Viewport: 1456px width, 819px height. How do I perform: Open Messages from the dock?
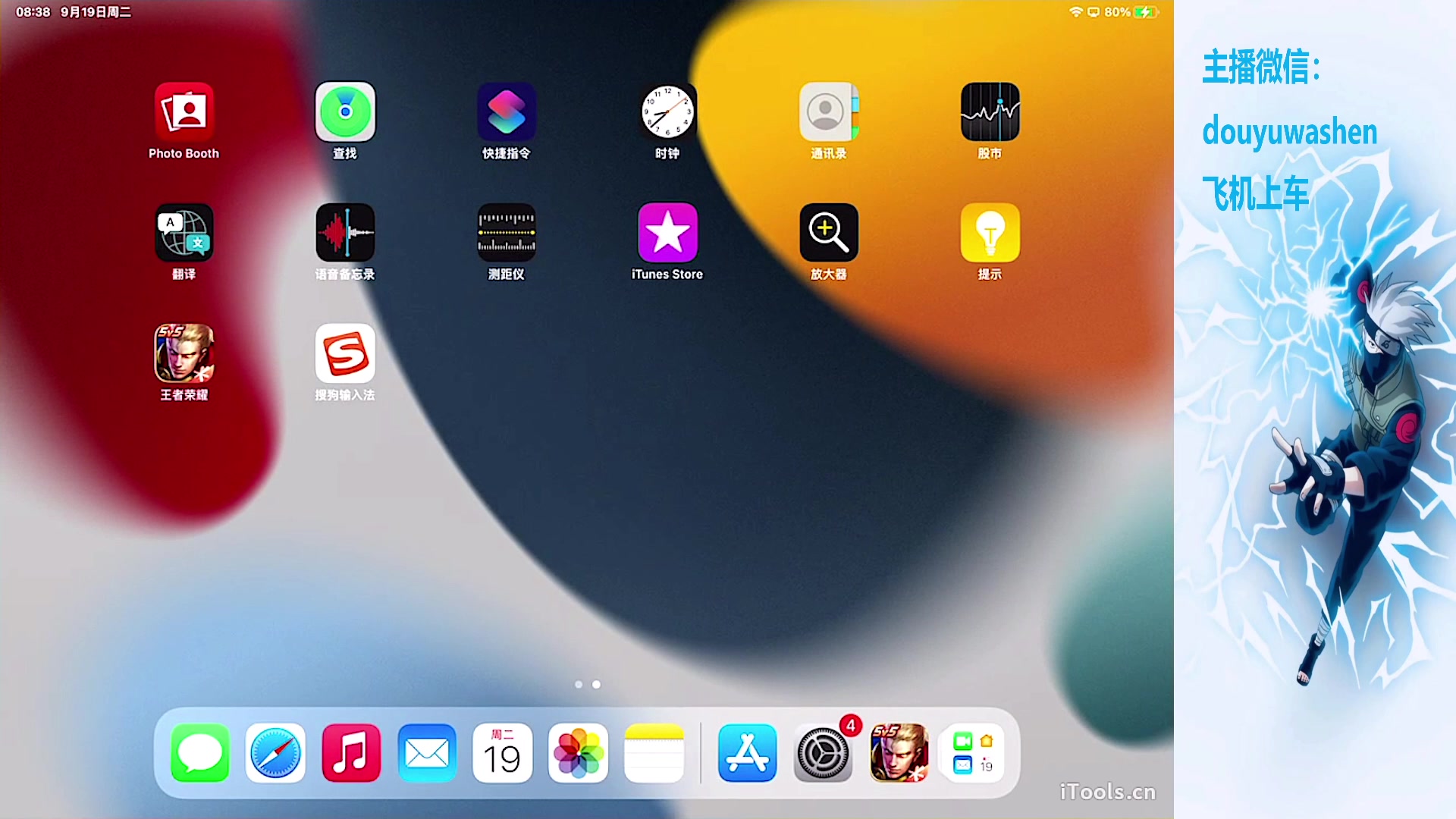coord(200,753)
